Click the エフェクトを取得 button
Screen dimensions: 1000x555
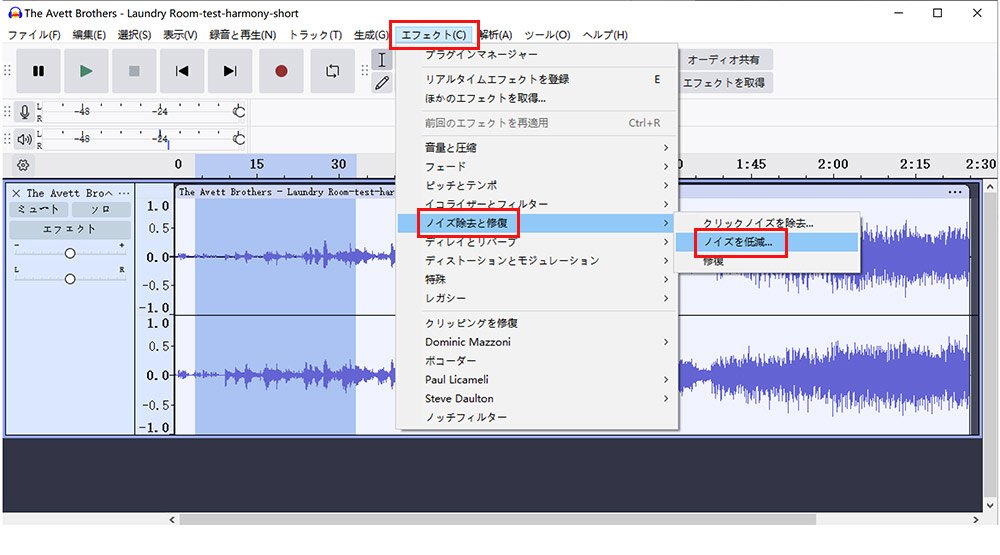[724, 83]
